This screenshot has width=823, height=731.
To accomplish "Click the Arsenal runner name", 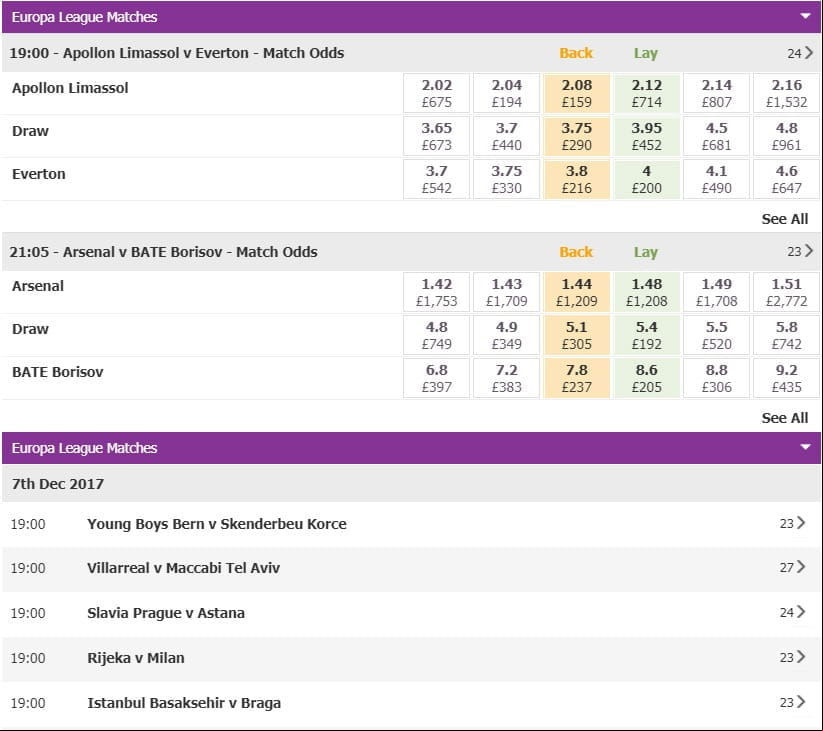I will click(38, 286).
